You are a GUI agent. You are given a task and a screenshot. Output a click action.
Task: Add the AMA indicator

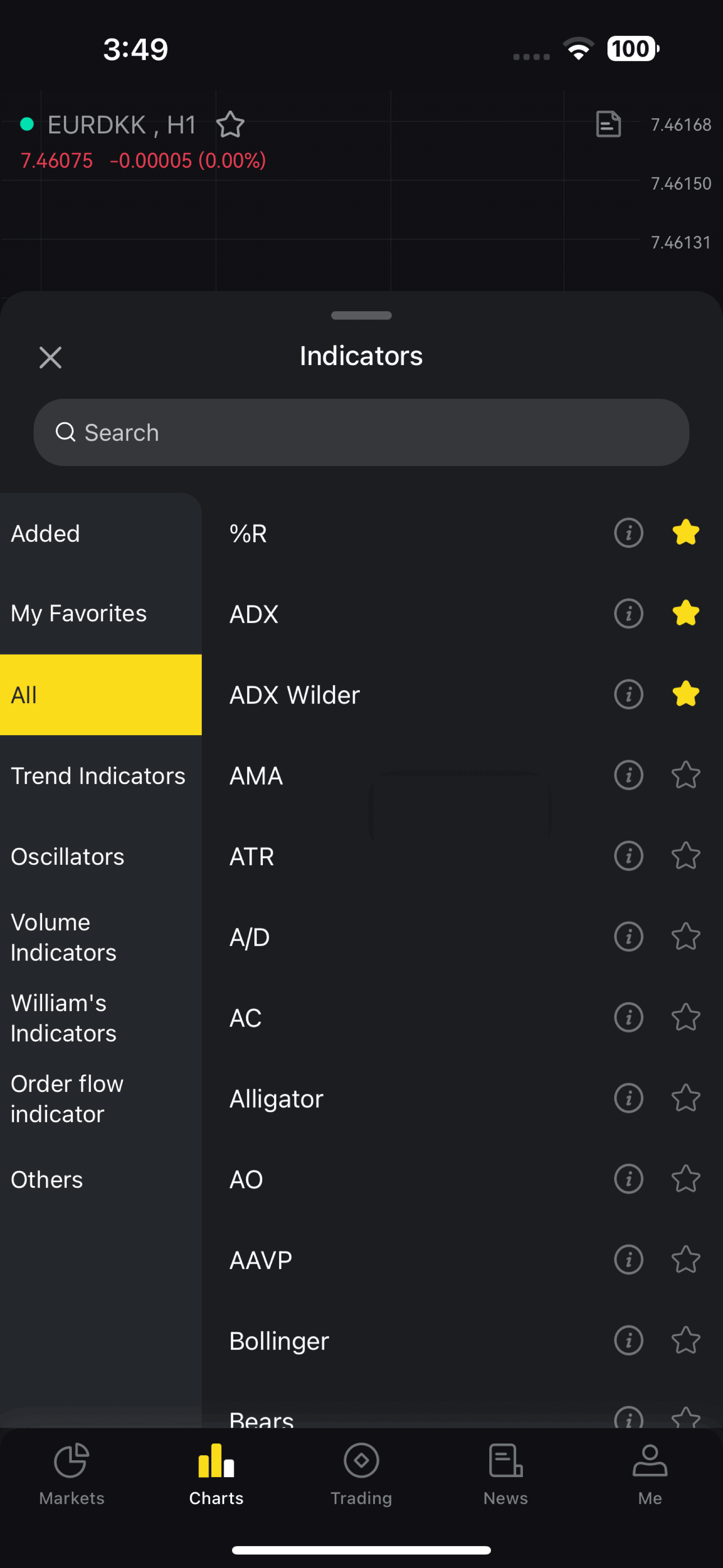pos(256,776)
